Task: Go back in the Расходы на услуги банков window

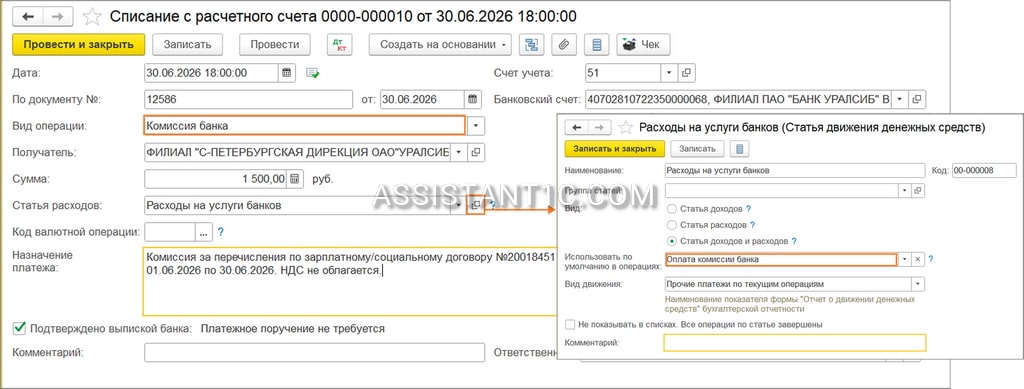Action: pos(577,127)
